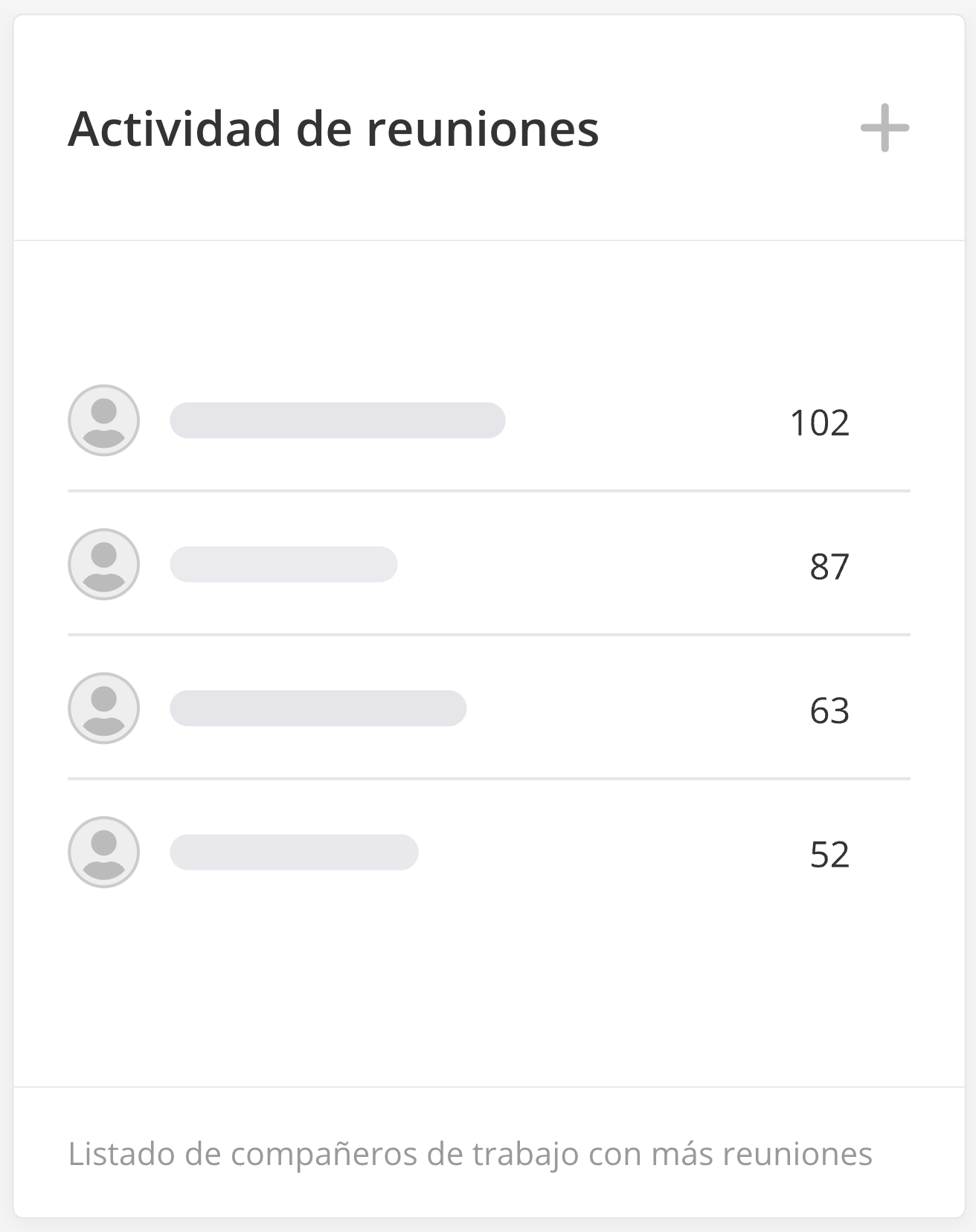
Task: Click the footer text about compañeros de trabajo
Action: (x=470, y=1154)
